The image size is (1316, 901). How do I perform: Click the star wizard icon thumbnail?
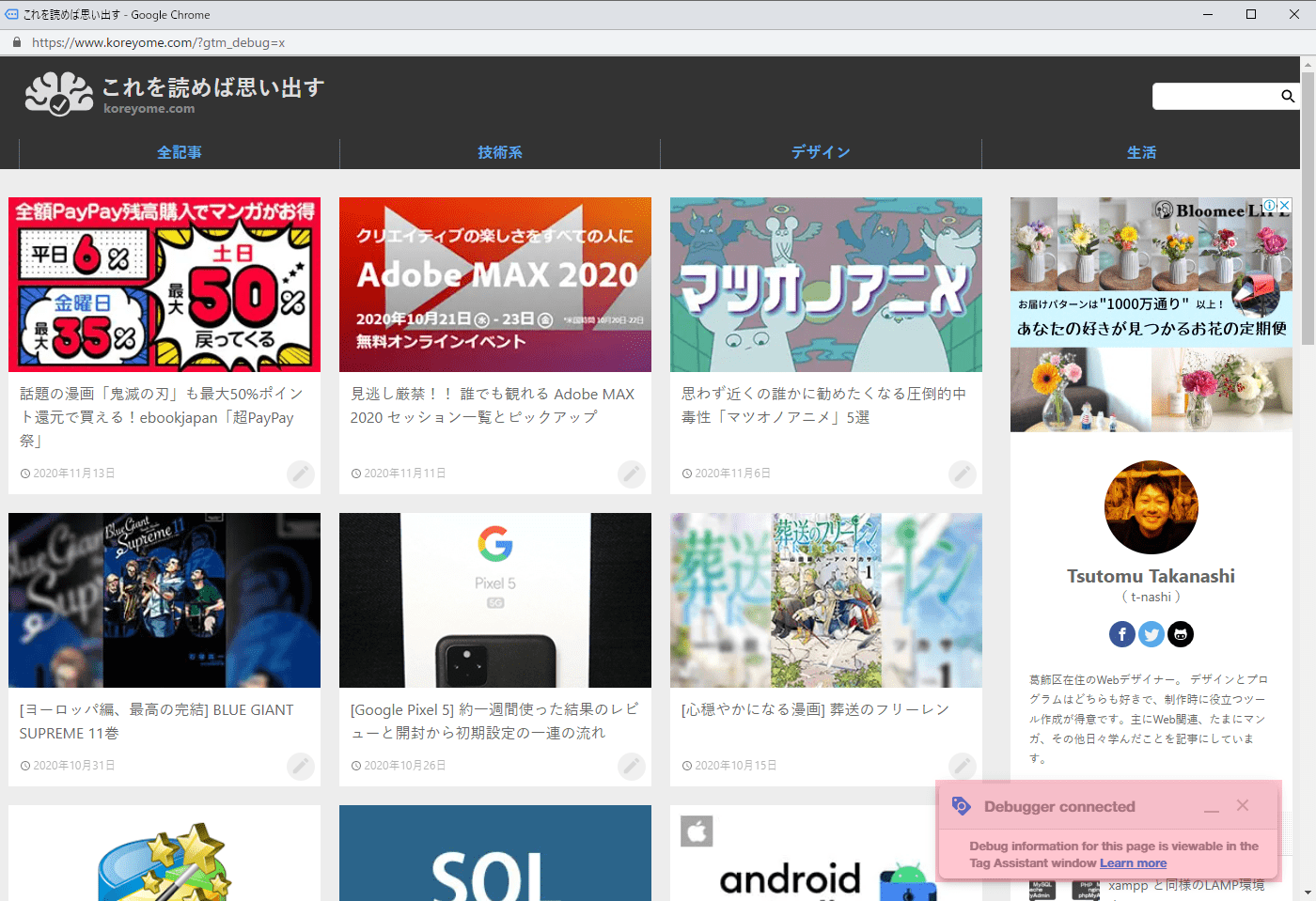pyautogui.click(x=164, y=853)
